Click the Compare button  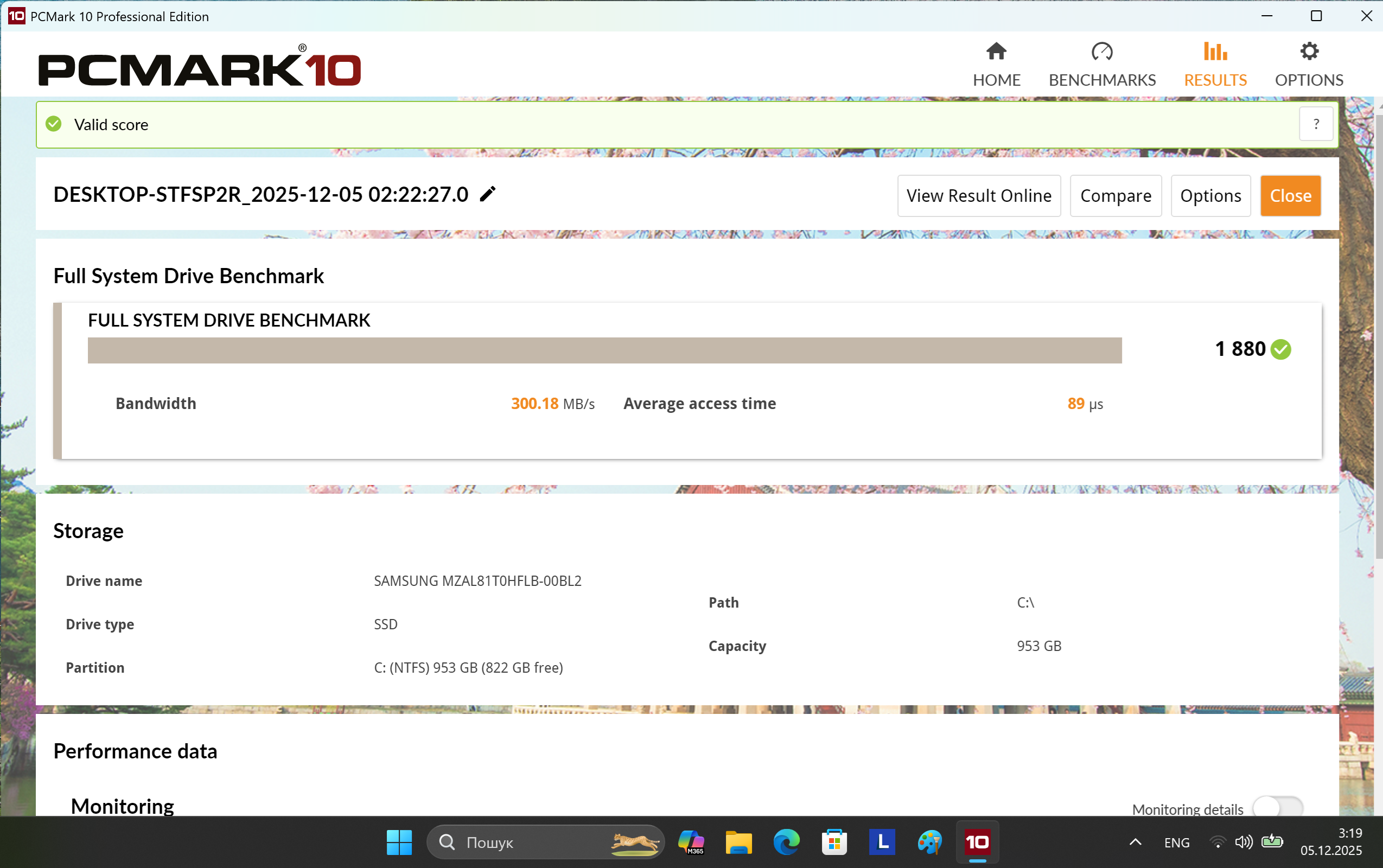point(1115,196)
